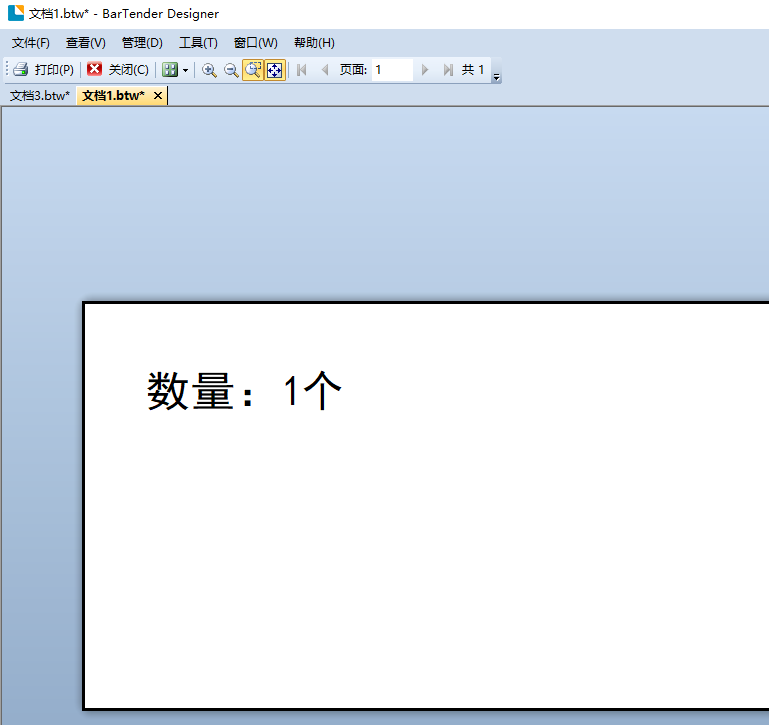Open the 工具(T) menu
The image size is (769, 725).
pyautogui.click(x=198, y=43)
